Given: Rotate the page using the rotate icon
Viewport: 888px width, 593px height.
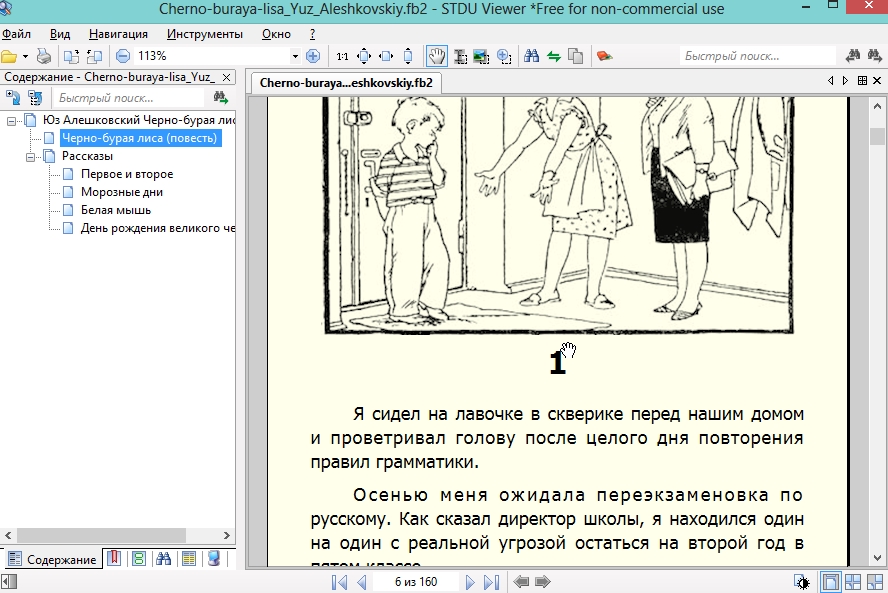Looking at the screenshot, I should pyautogui.click(x=71, y=56).
